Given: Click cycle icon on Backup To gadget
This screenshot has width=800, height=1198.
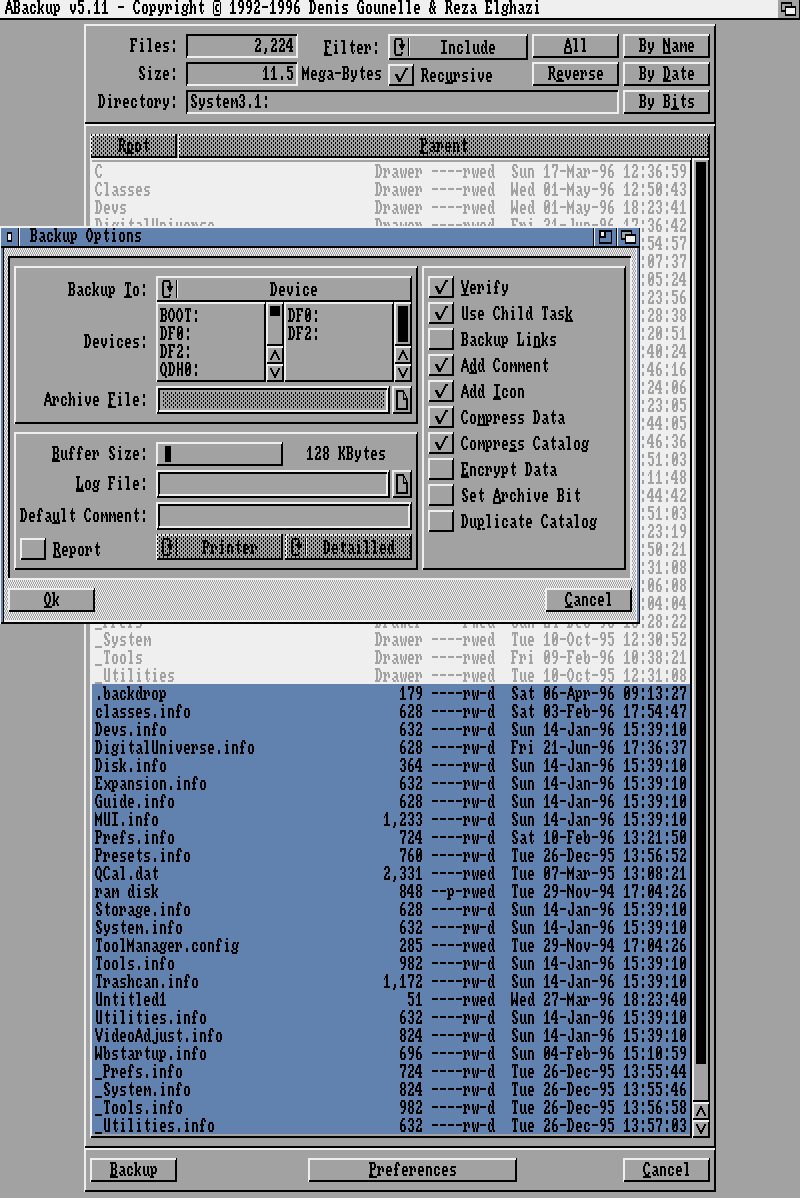Looking at the screenshot, I should point(168,289).
